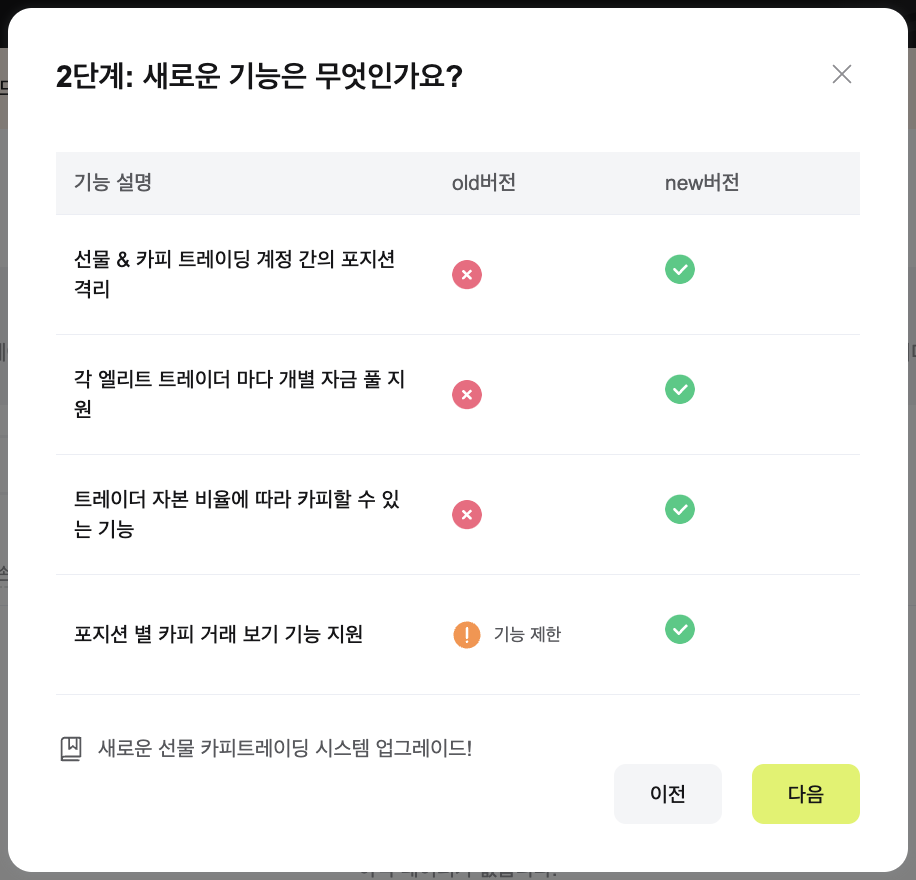Click the book icon near upgrade link
This screenshot has height=880, width=916.
click(71, 749)
